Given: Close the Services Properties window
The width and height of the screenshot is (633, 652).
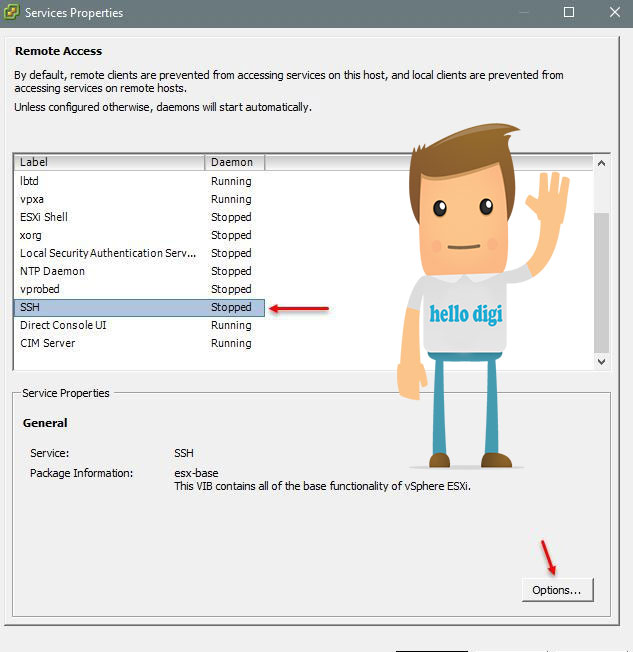Looking at the screenshot, I should coord(615,12).
